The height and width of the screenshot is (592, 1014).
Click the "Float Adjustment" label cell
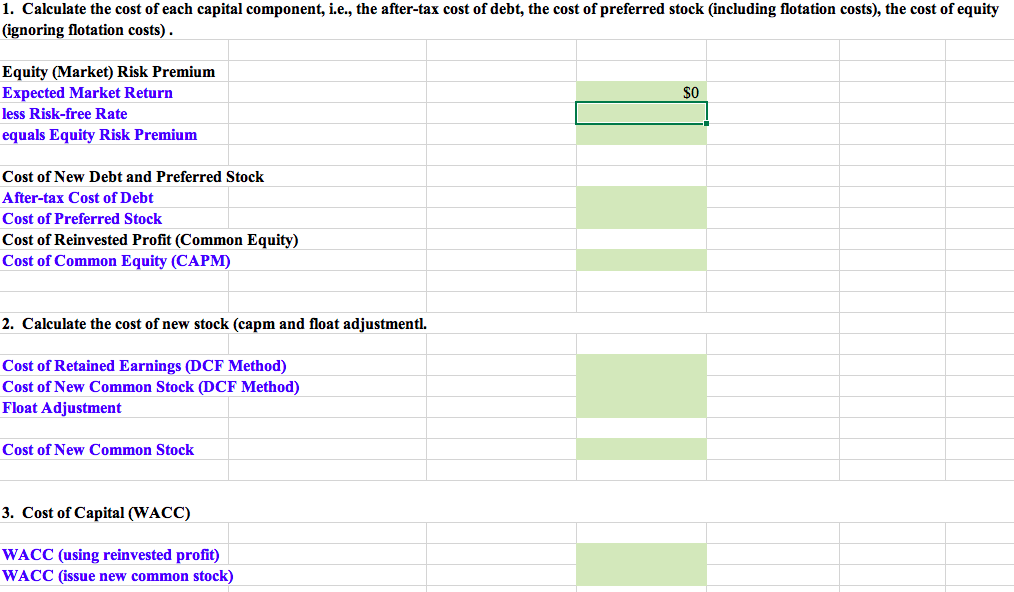tap(61, 407)
